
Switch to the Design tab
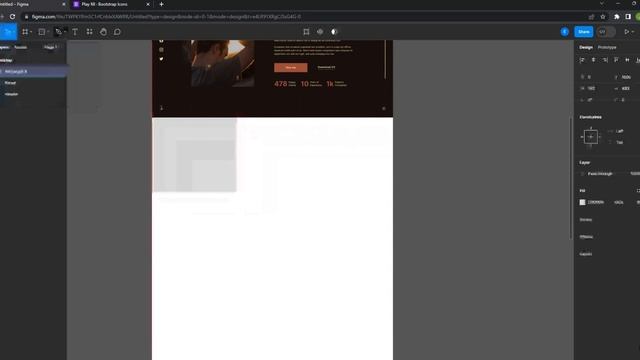pyautogui.click(x=586, y=47)
